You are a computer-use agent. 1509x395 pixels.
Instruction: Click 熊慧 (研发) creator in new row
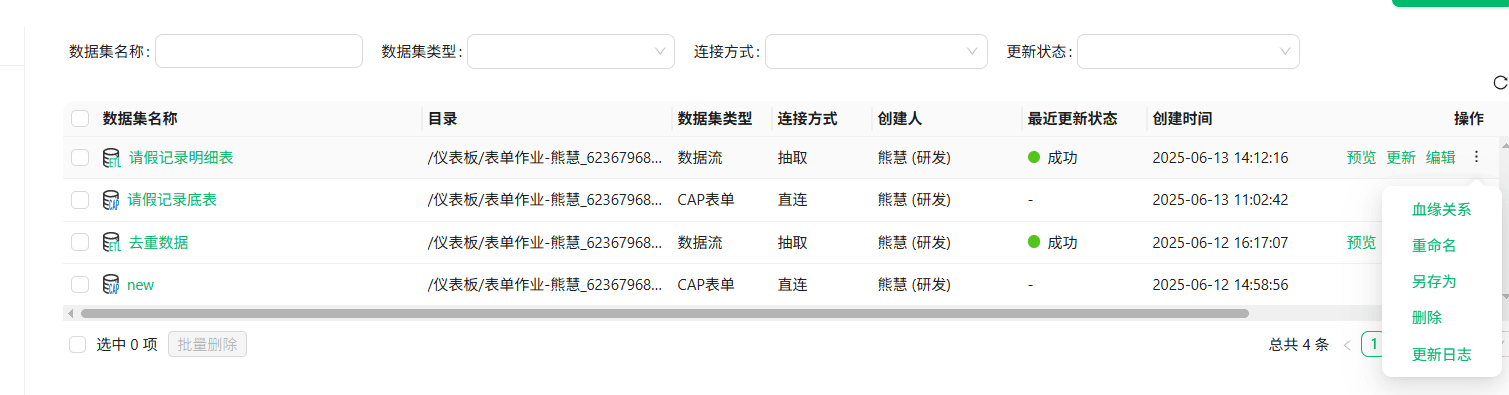click(914, 285)
